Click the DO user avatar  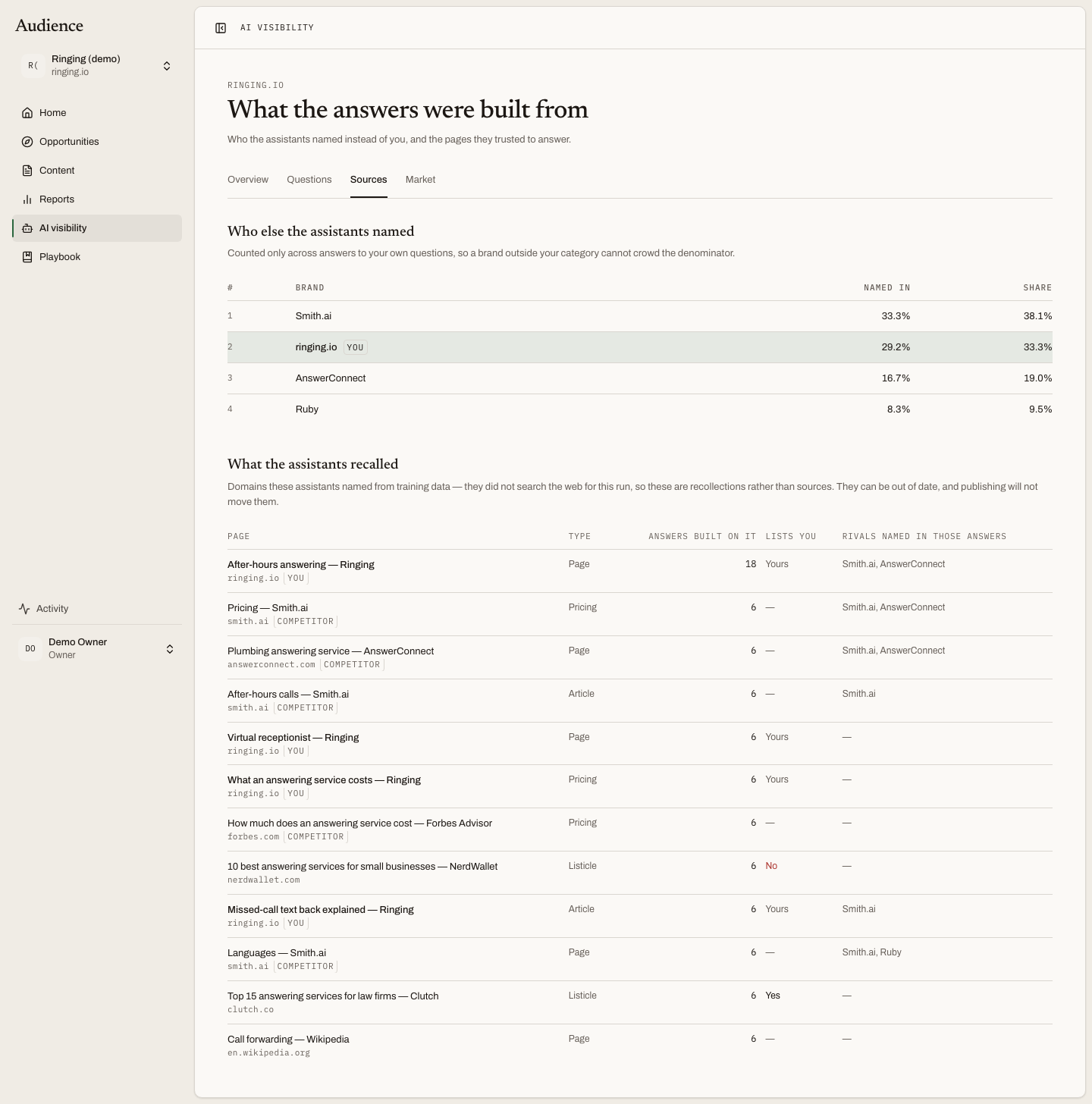click(30, 649)
